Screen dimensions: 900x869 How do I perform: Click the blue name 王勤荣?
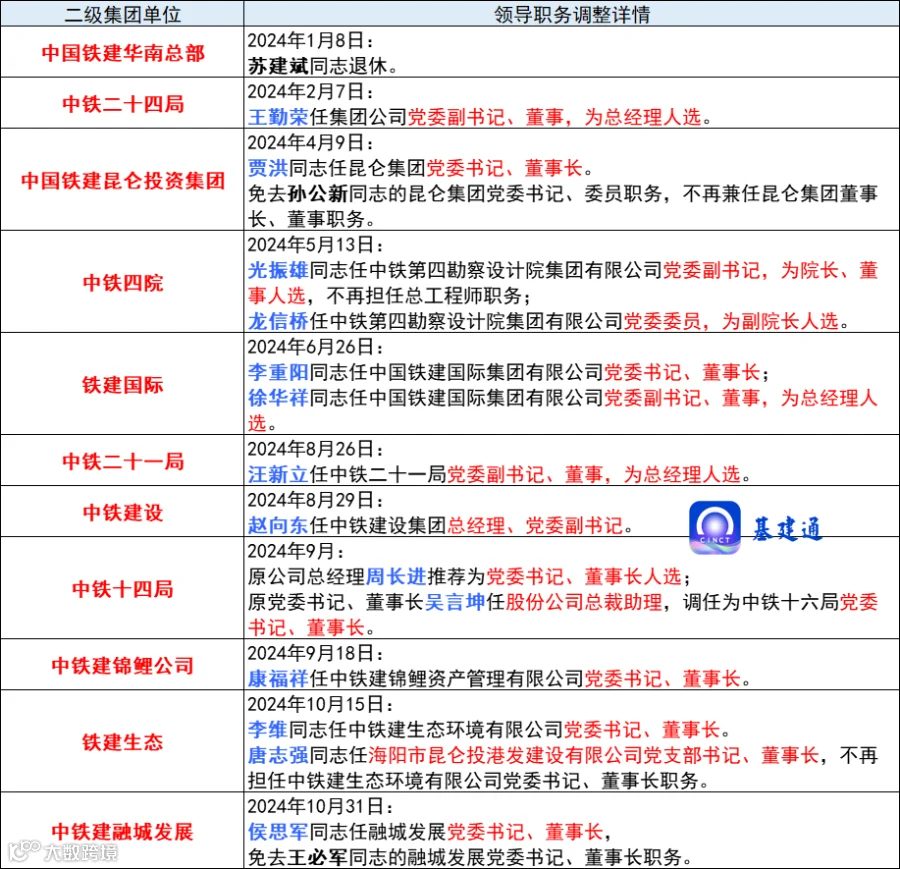tap(278, 117)
